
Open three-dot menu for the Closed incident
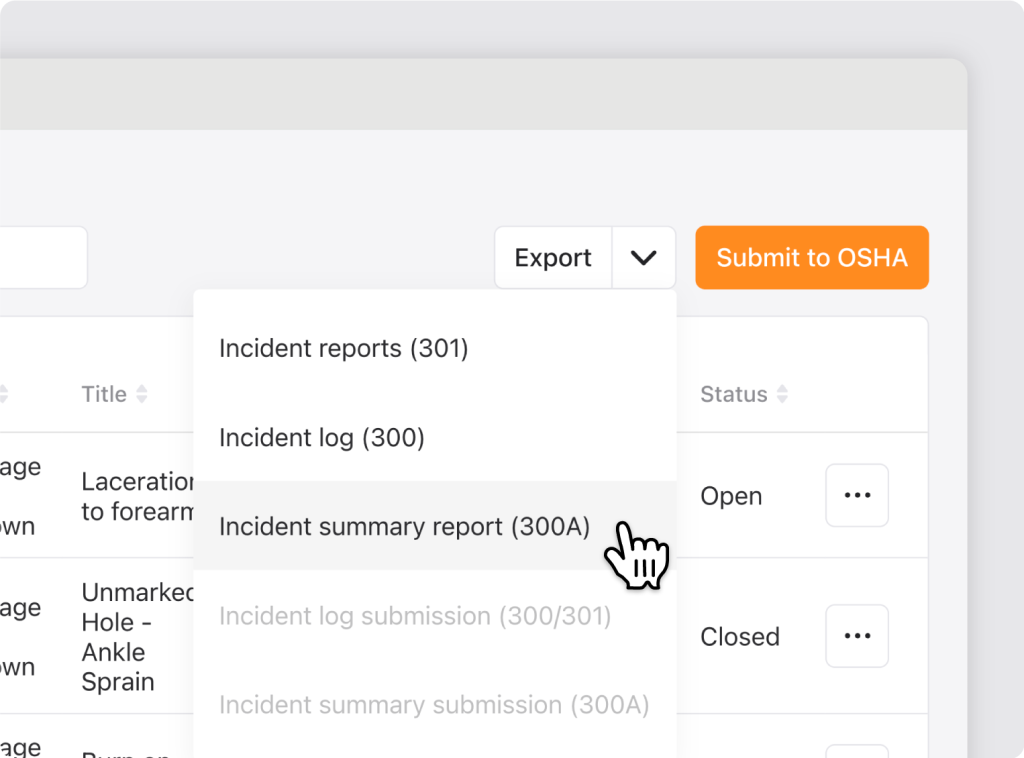(857, 636)
